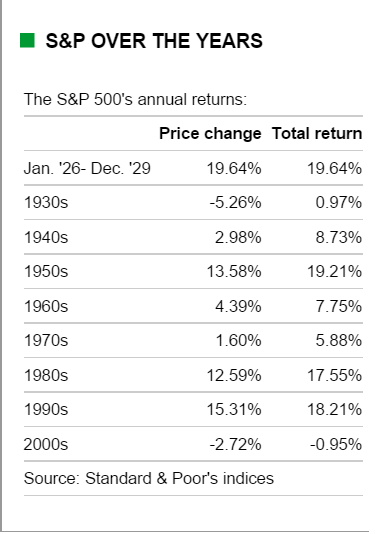The height and width of the screenshot is (534, 382).
Task: Click the S&P OVER THE YEARS heading
Action: click(154, 41)
